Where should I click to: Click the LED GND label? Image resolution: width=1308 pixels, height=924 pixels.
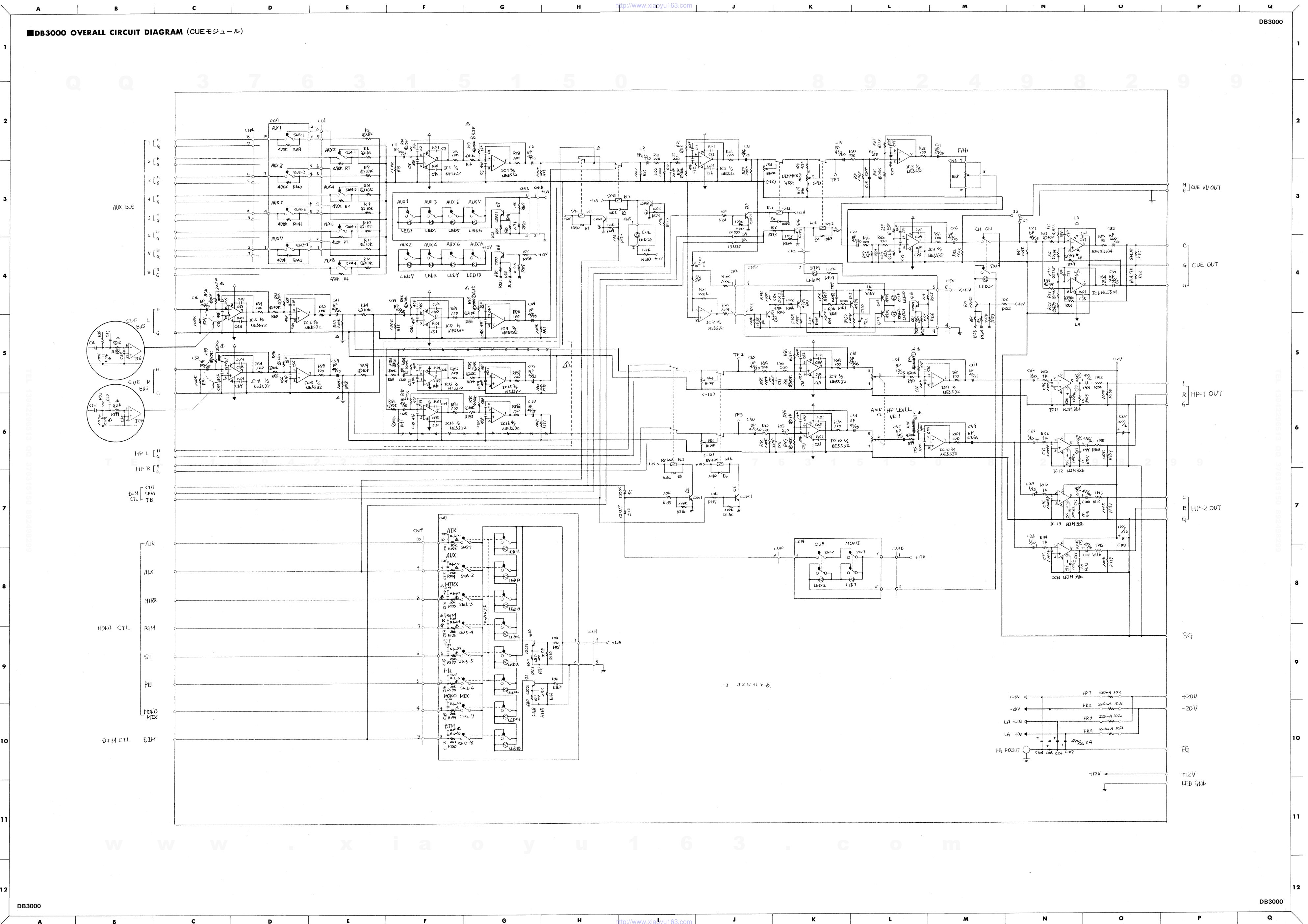coord(1194,783)
